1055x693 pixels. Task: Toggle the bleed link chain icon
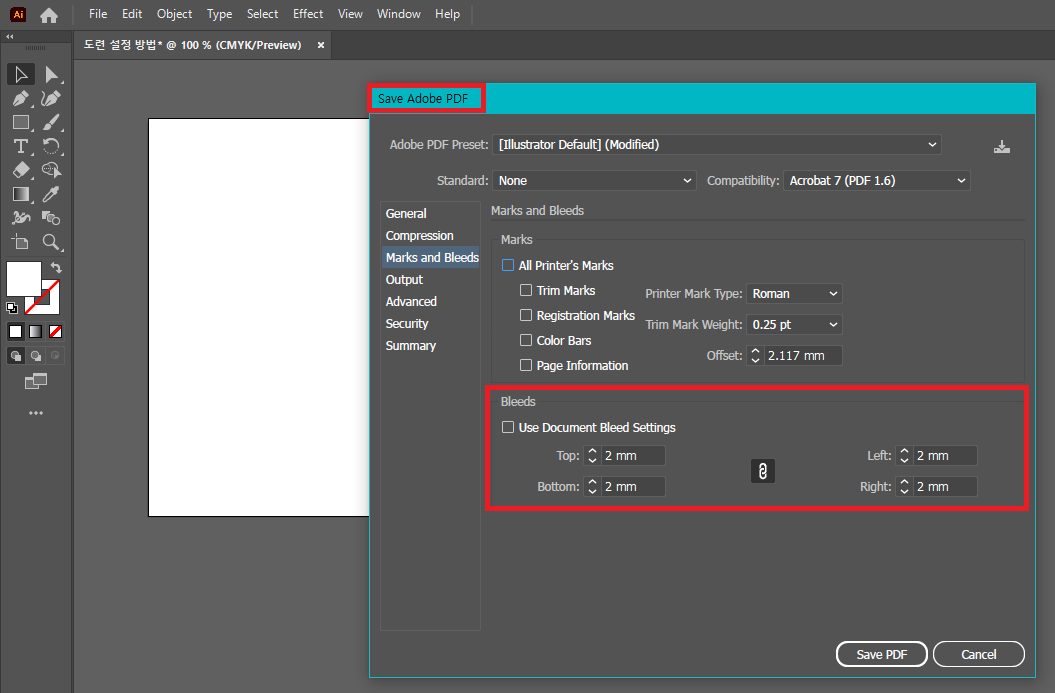point(762,471)
